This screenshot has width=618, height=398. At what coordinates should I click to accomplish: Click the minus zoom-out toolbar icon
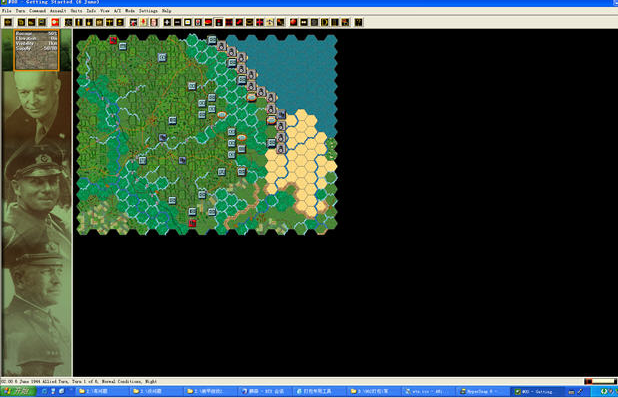tap(177, 22)
